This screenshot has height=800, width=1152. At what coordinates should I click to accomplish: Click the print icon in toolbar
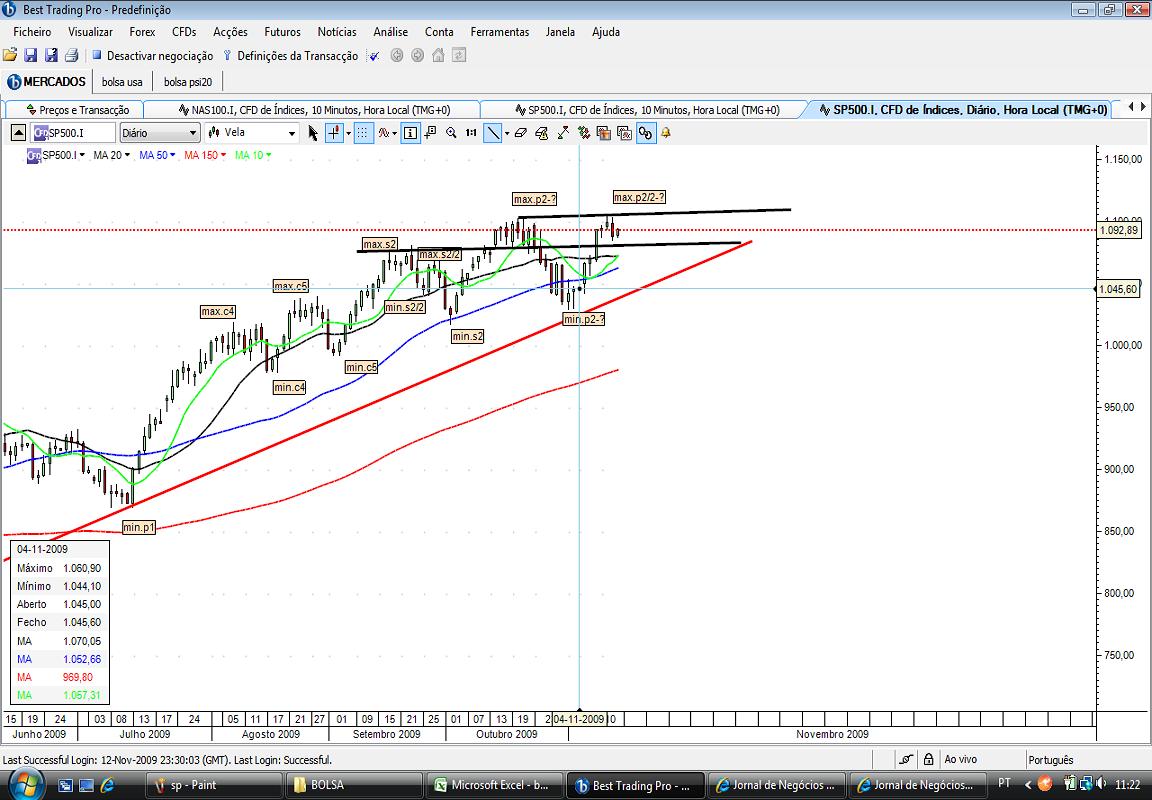(x=72, y=56)
